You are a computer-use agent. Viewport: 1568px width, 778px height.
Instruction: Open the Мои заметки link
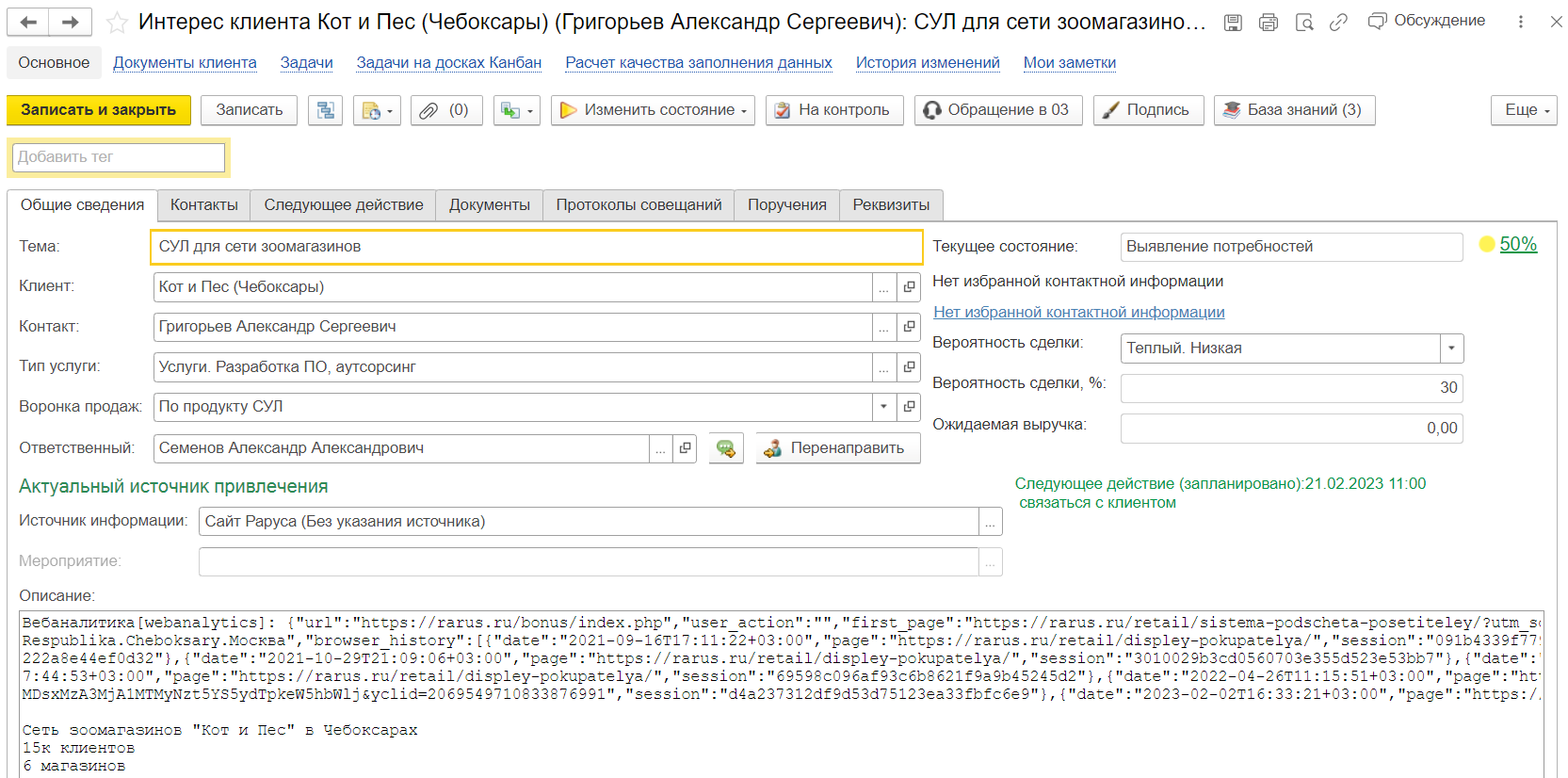click(1070, 63)
